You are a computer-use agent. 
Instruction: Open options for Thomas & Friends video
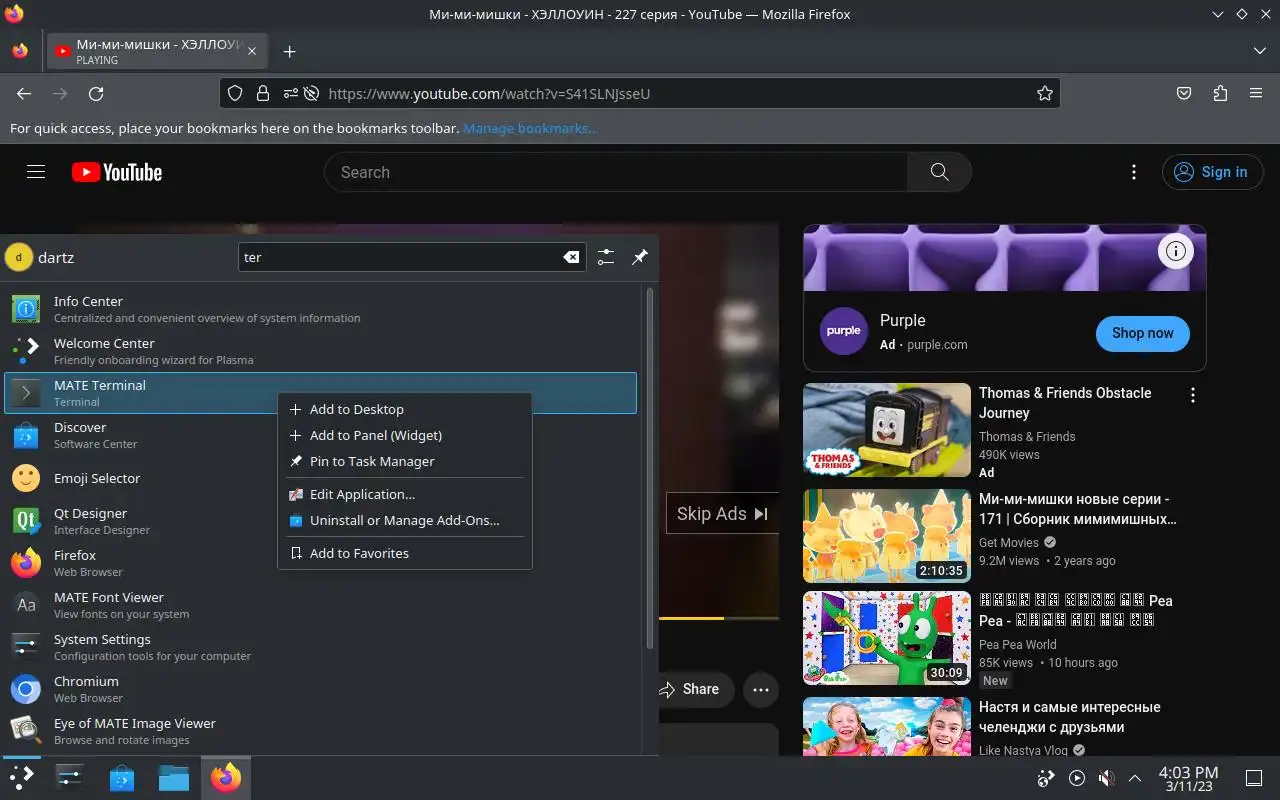[1192, 395]
